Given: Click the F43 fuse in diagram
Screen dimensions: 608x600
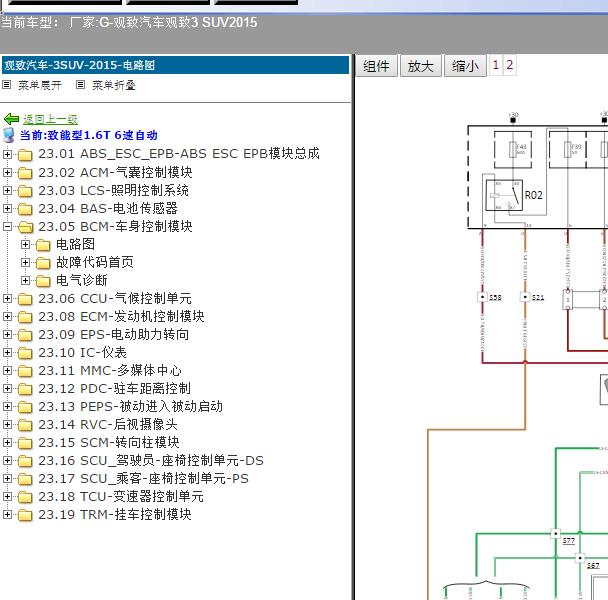Looking at the screenshot, I should [x=513, y=149].
